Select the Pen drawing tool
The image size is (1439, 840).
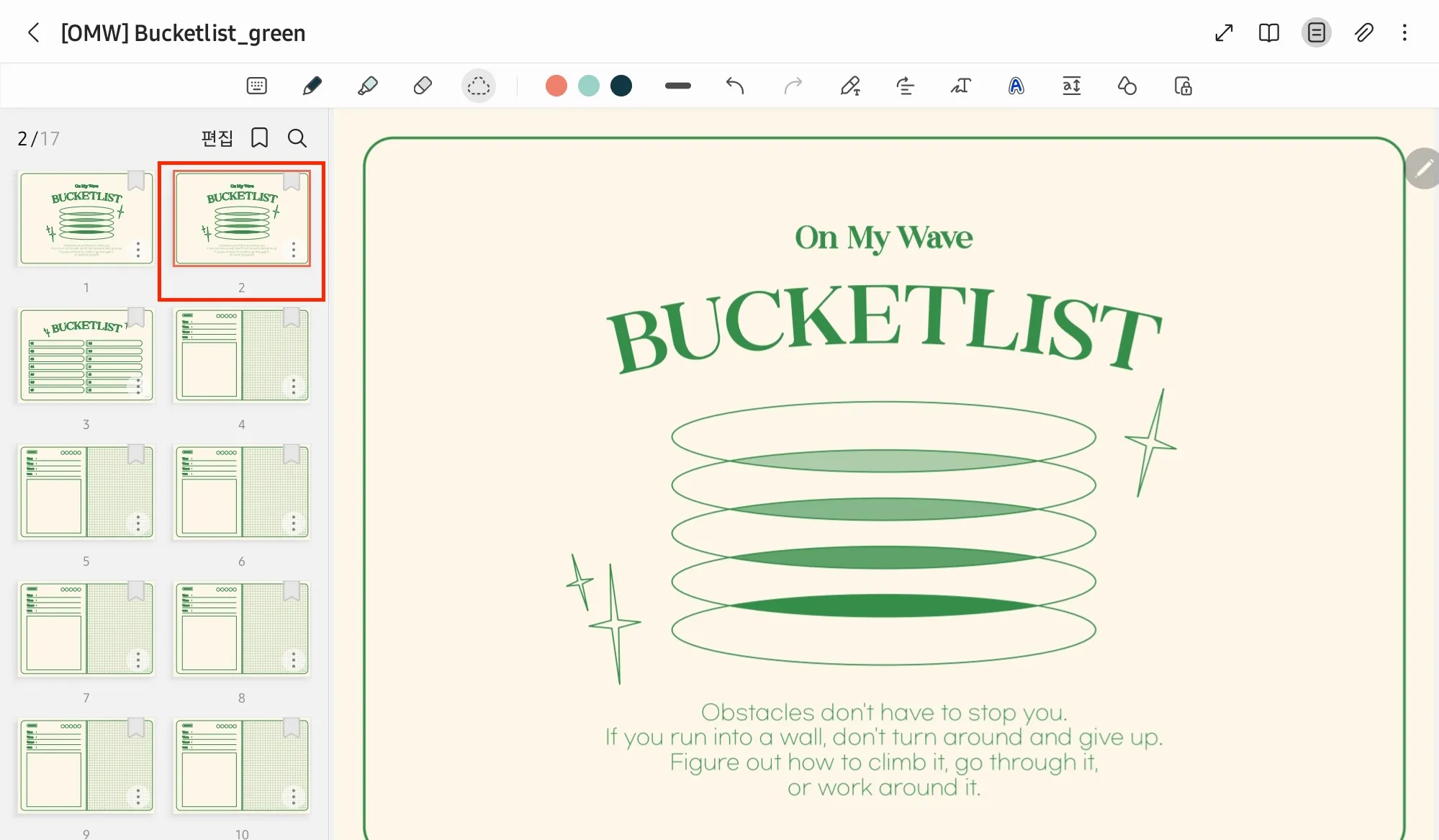[x=312, y=86]
